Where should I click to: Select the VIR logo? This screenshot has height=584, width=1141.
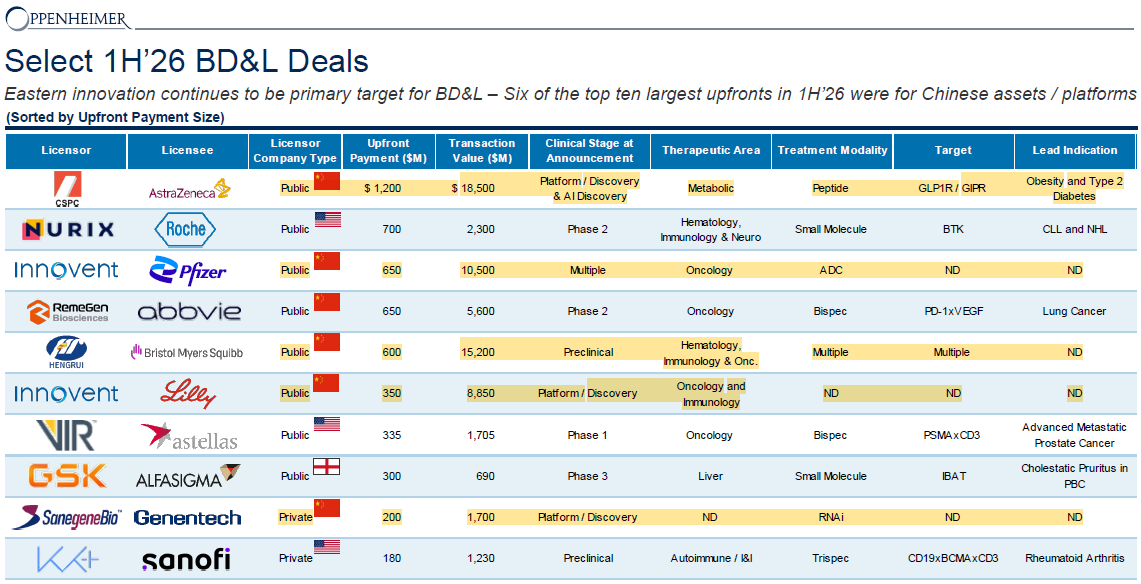point(66,435)
